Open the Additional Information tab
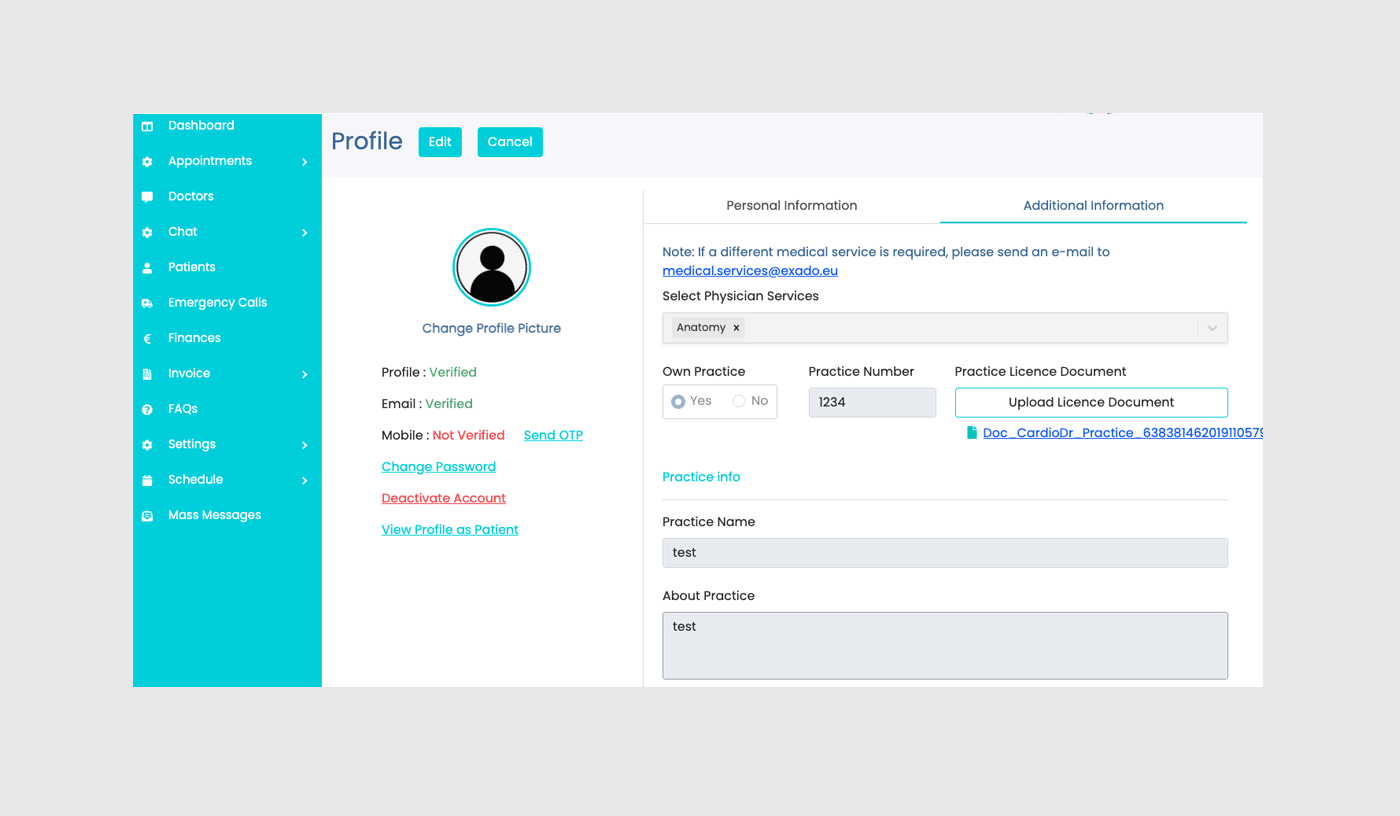The image size is (1400, 816). coord(1093,205)
